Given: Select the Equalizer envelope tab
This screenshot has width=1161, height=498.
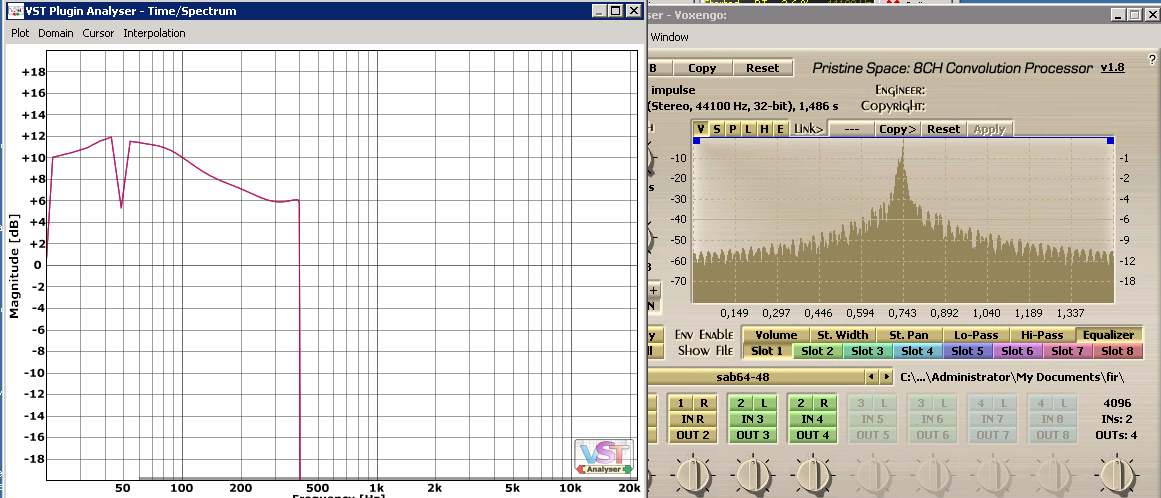Looking at the screenshot, I should 1109,335.
